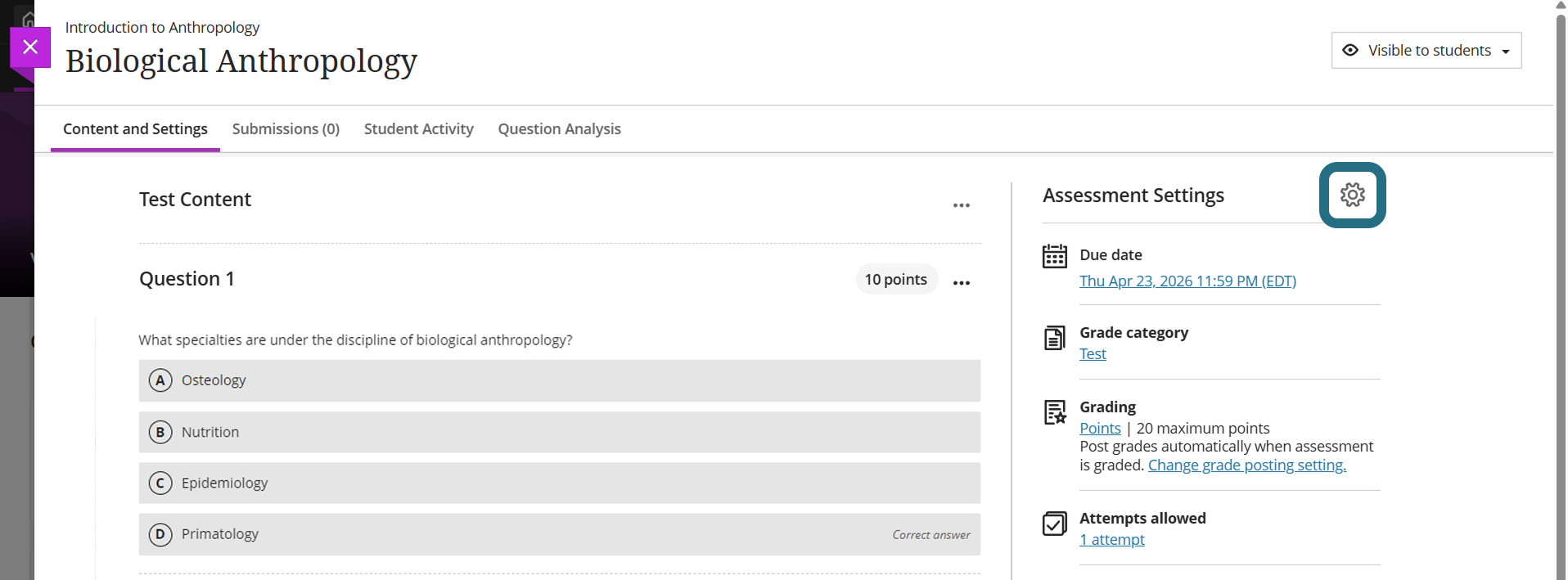Screen dimensions: 1568x580
Task: Select answer option A Osteology
Action: [x=560, y=380]
